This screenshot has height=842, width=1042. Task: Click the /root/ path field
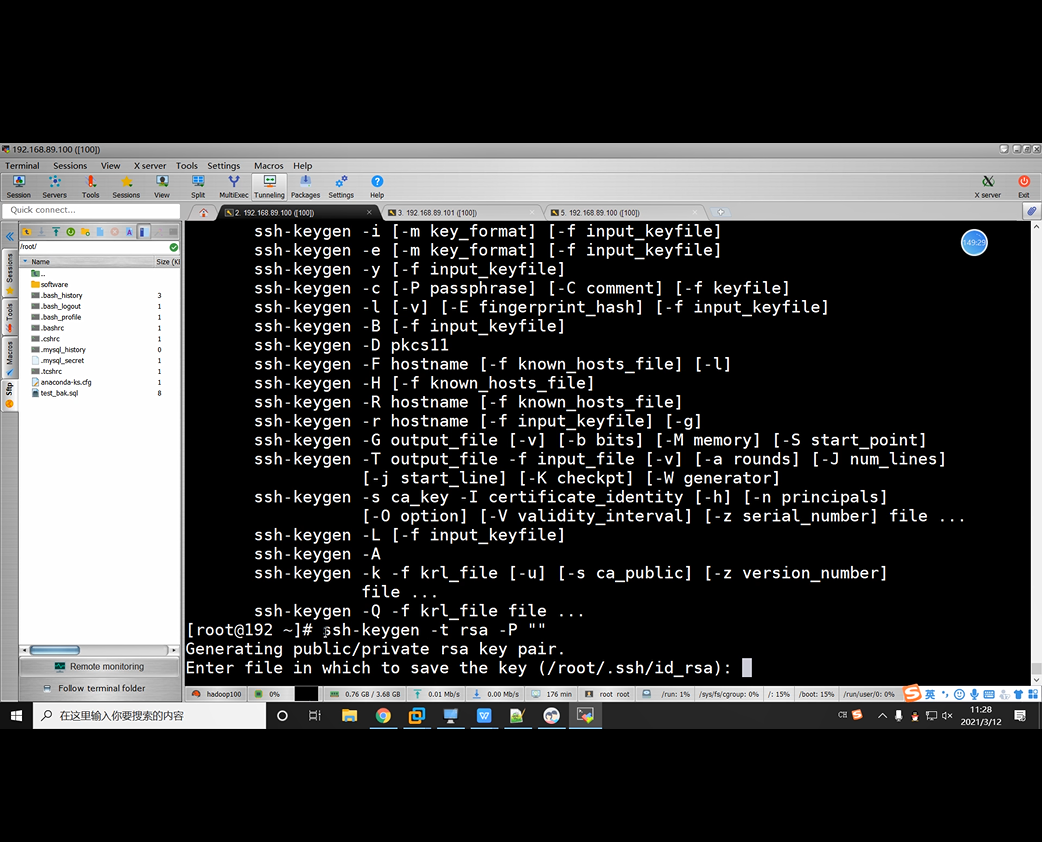[x=93, y=247]
